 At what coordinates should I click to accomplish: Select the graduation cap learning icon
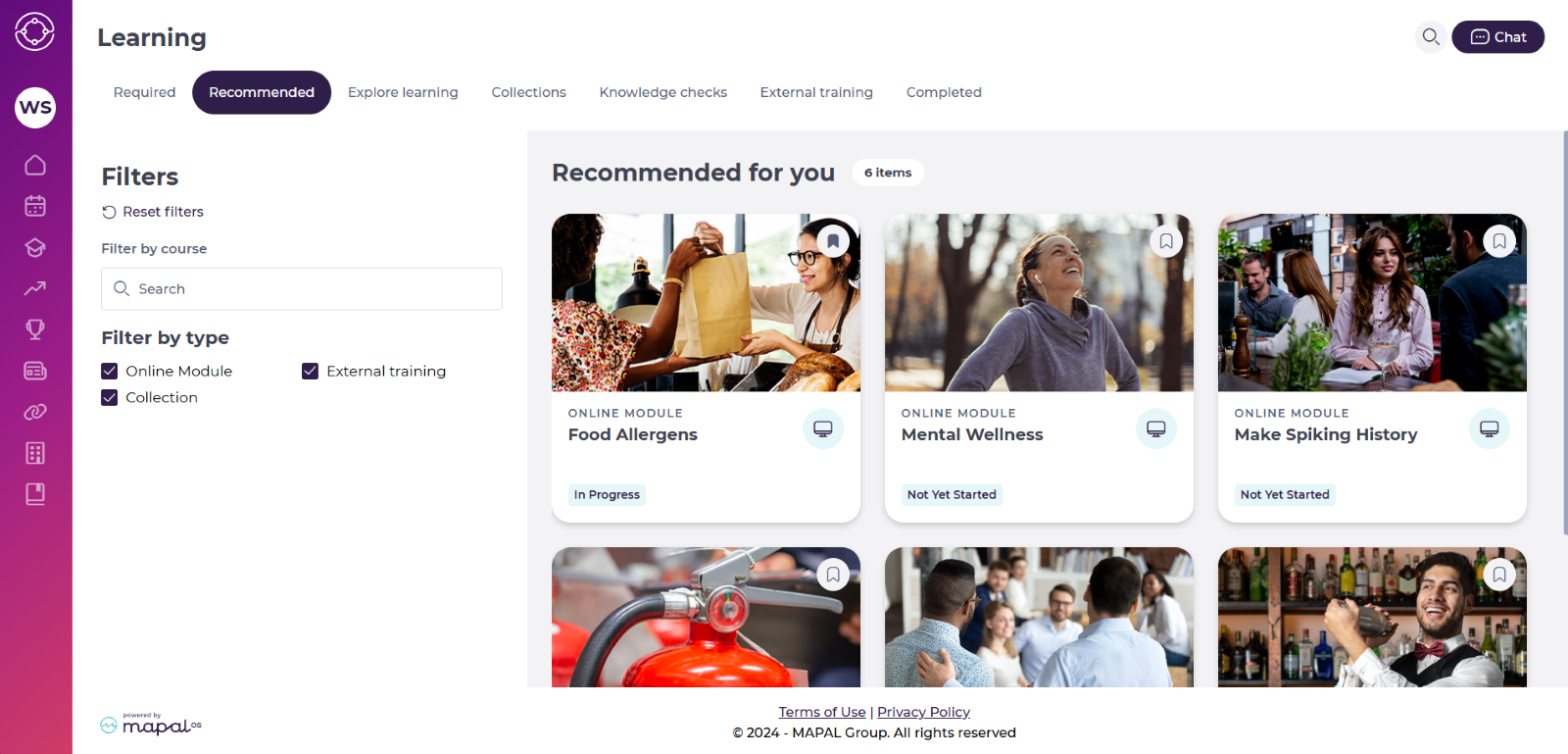coord(35,247)
